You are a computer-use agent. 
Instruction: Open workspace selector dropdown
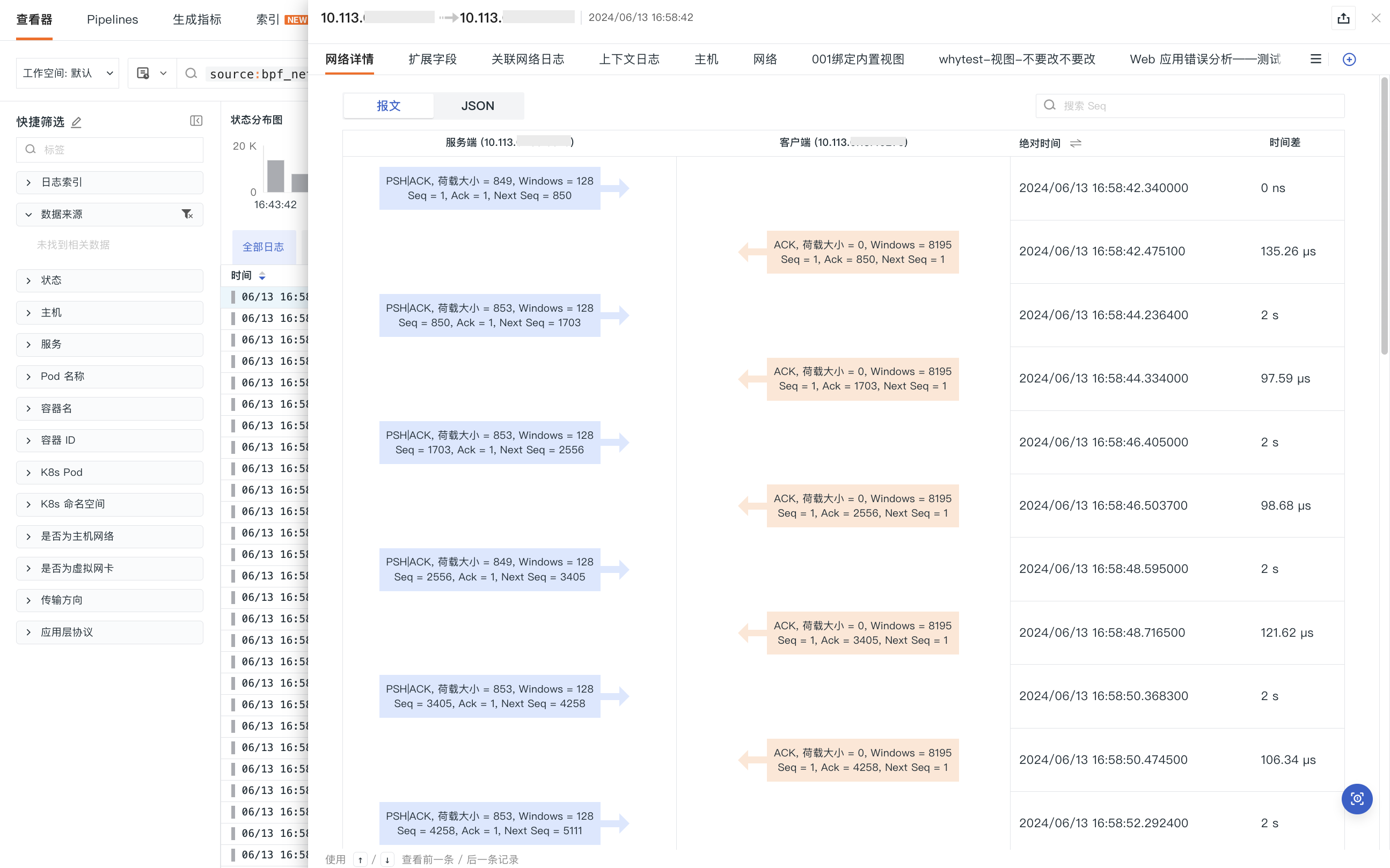pyautogui.click(x=67, y=73)
